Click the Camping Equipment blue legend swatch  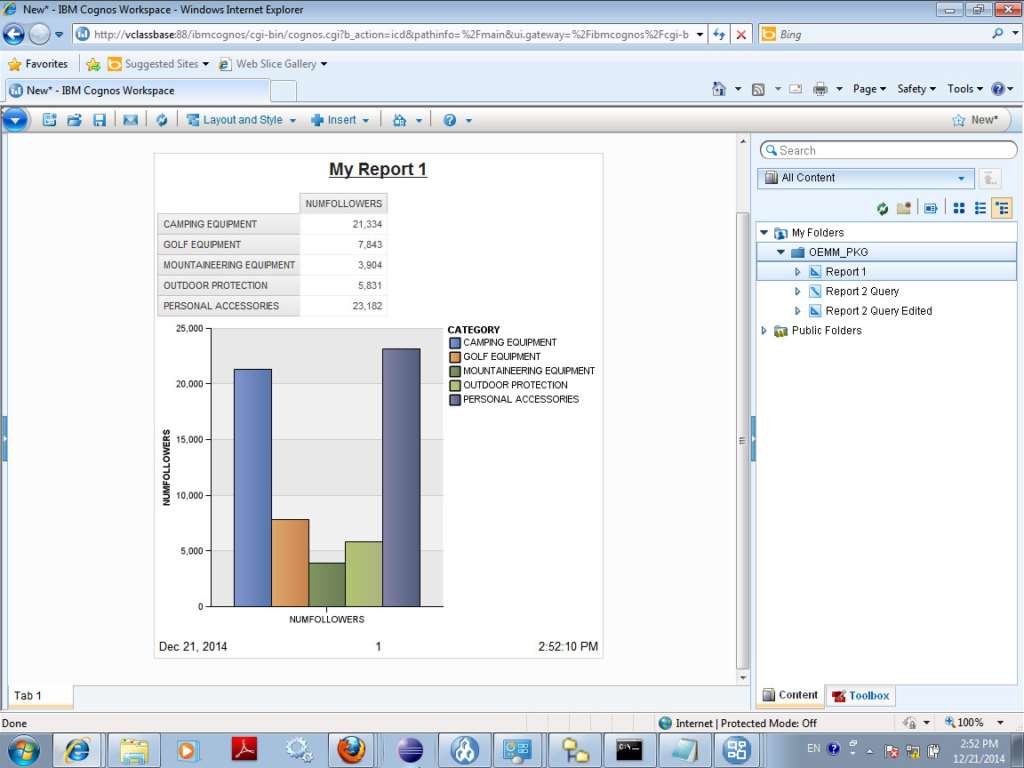pos(455,343)
